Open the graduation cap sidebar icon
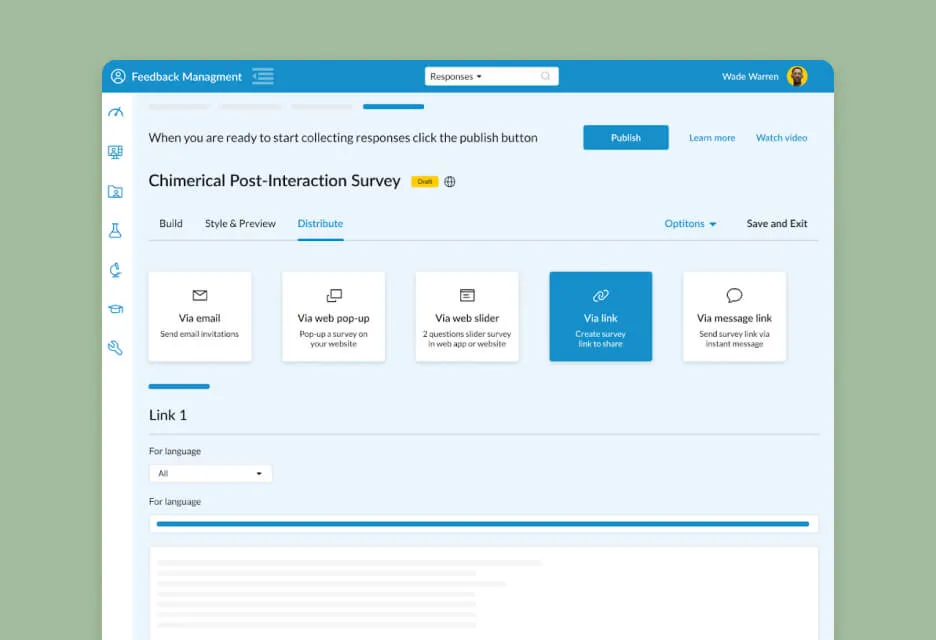This screenshot has height=640, width=936. coord(116,309)
